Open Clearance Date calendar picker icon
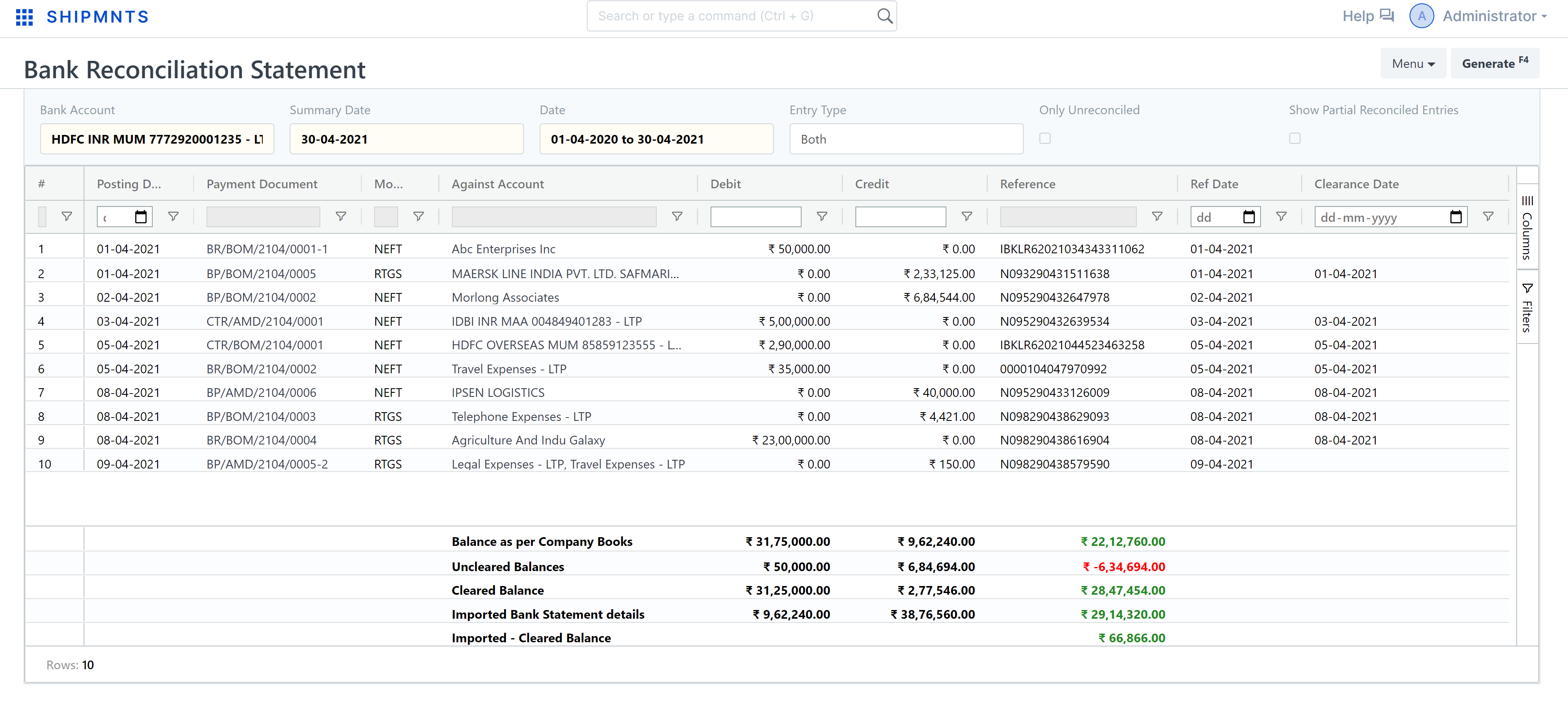The image size is (1568, 711). tap(1455, 217)
